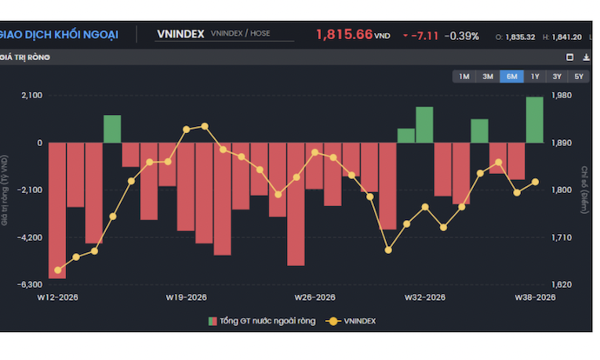Click the H: 1,841.20 high value
Image resolution: width=600 pixels, height=360 pixels.
[562, 37]
